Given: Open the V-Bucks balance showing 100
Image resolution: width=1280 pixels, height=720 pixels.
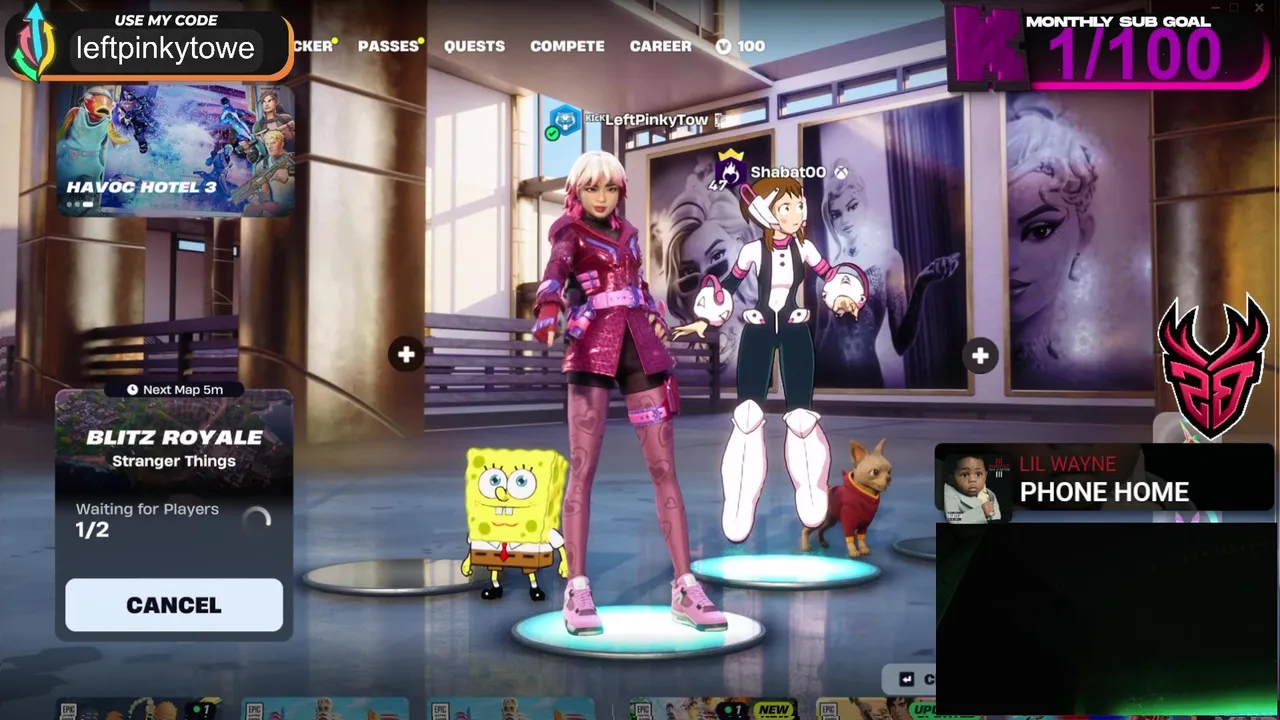Looking at the screenshot, I should [x=741, y=46].
